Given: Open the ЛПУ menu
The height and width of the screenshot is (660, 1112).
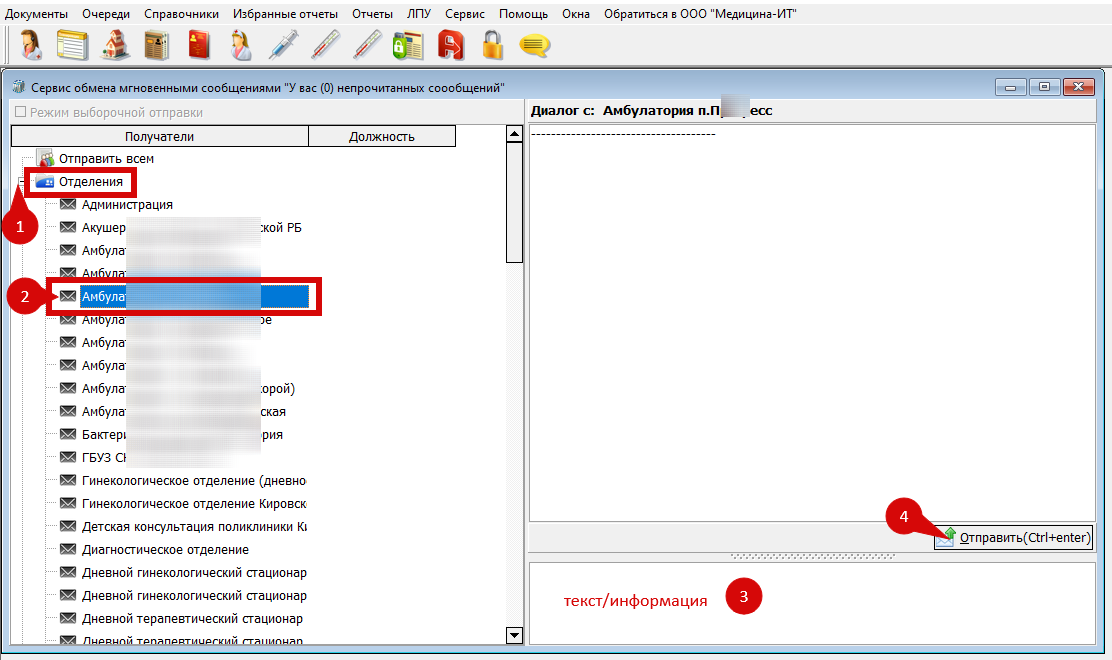Looking at the screenshot, I should [x=418, y=13].
